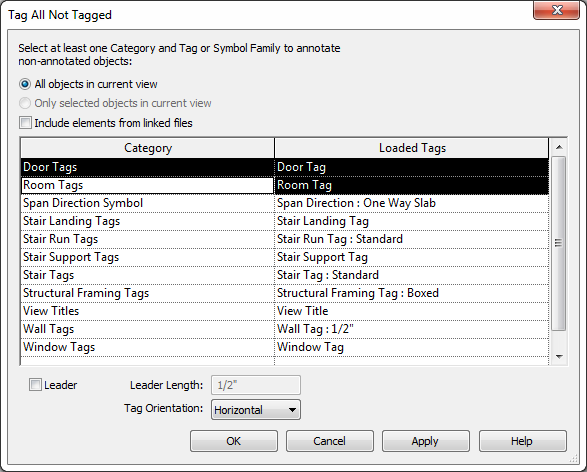
Task: Open the Tag Orientation dropdown
Action: tap(256, 410)
